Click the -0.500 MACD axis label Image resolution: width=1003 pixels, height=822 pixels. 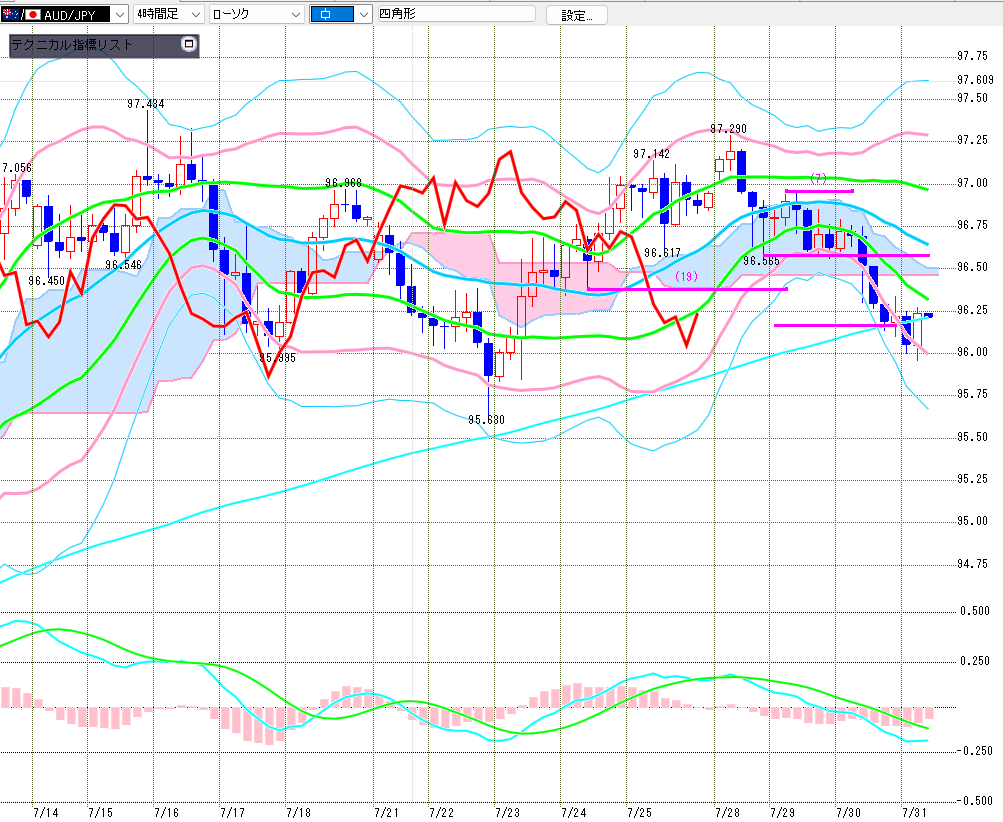point(973,801)
